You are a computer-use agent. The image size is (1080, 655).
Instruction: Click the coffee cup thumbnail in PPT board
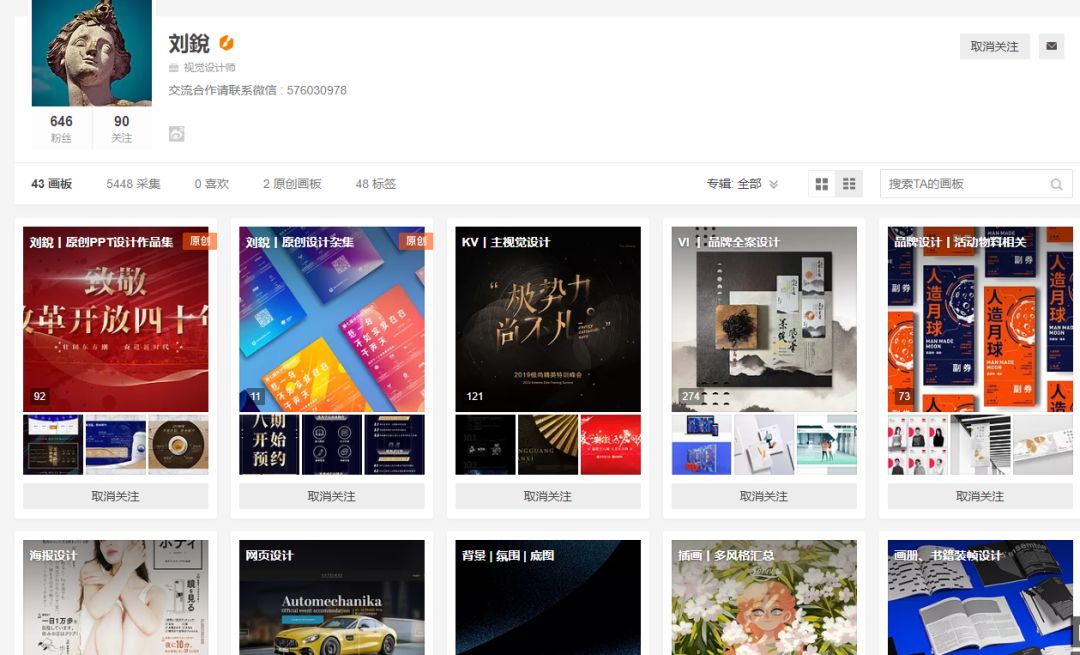pyautogui.click(x=178, y=444)
